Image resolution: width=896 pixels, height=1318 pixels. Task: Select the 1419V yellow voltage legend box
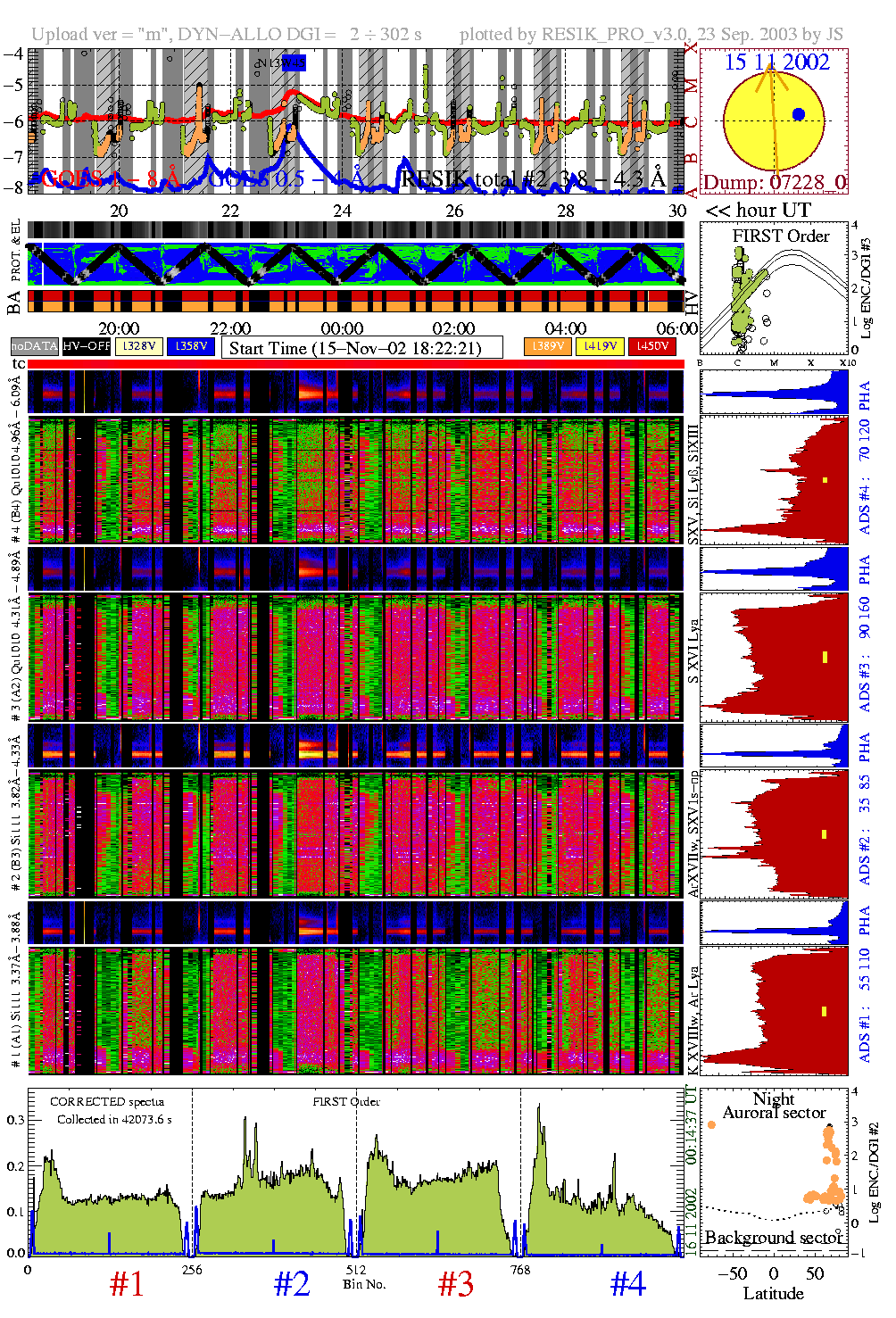[x=600, y=346]
